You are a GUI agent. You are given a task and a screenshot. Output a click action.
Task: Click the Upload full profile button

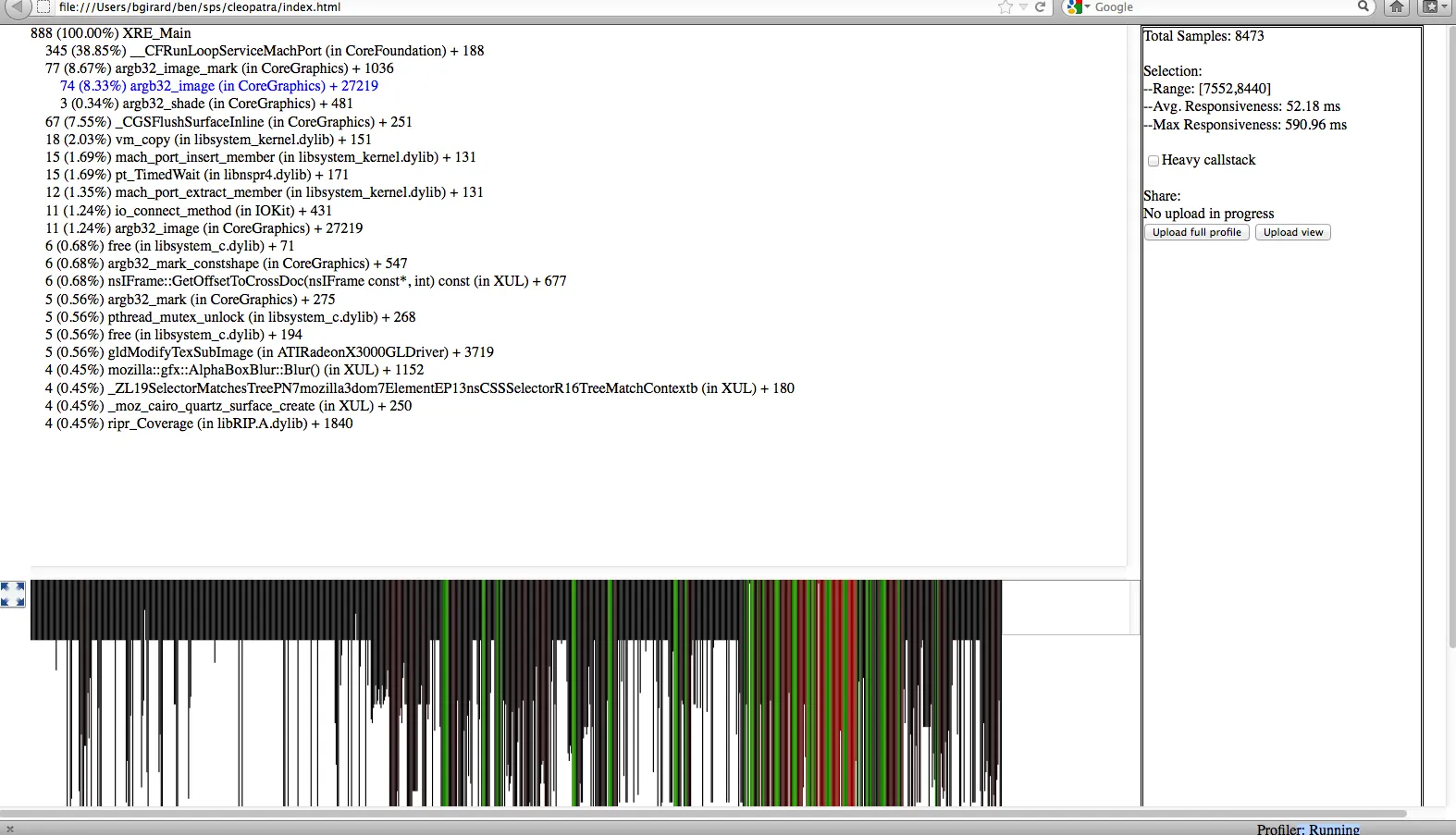coord(1196,232)
